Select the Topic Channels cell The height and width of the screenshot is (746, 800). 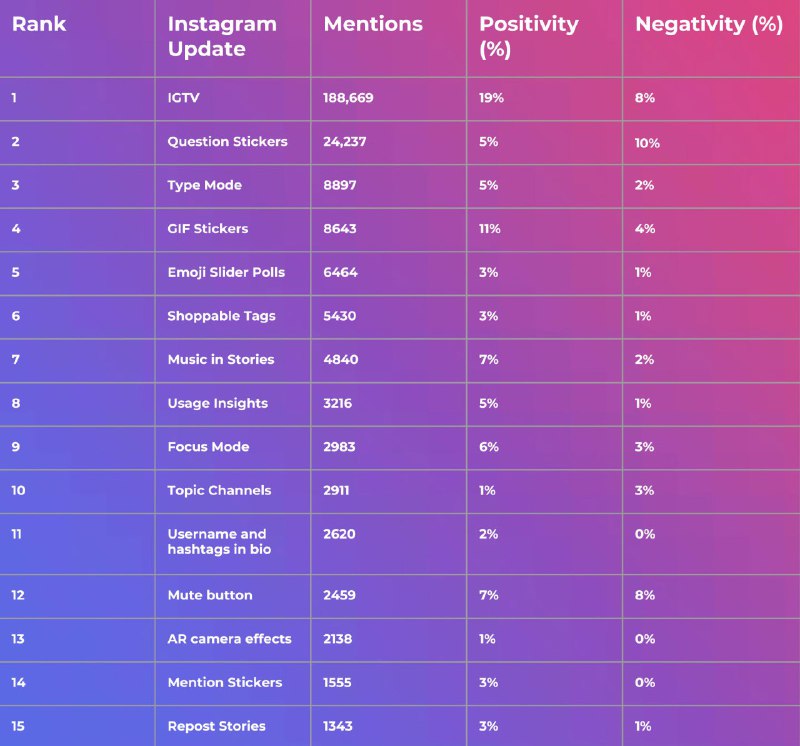coord(219,490)
